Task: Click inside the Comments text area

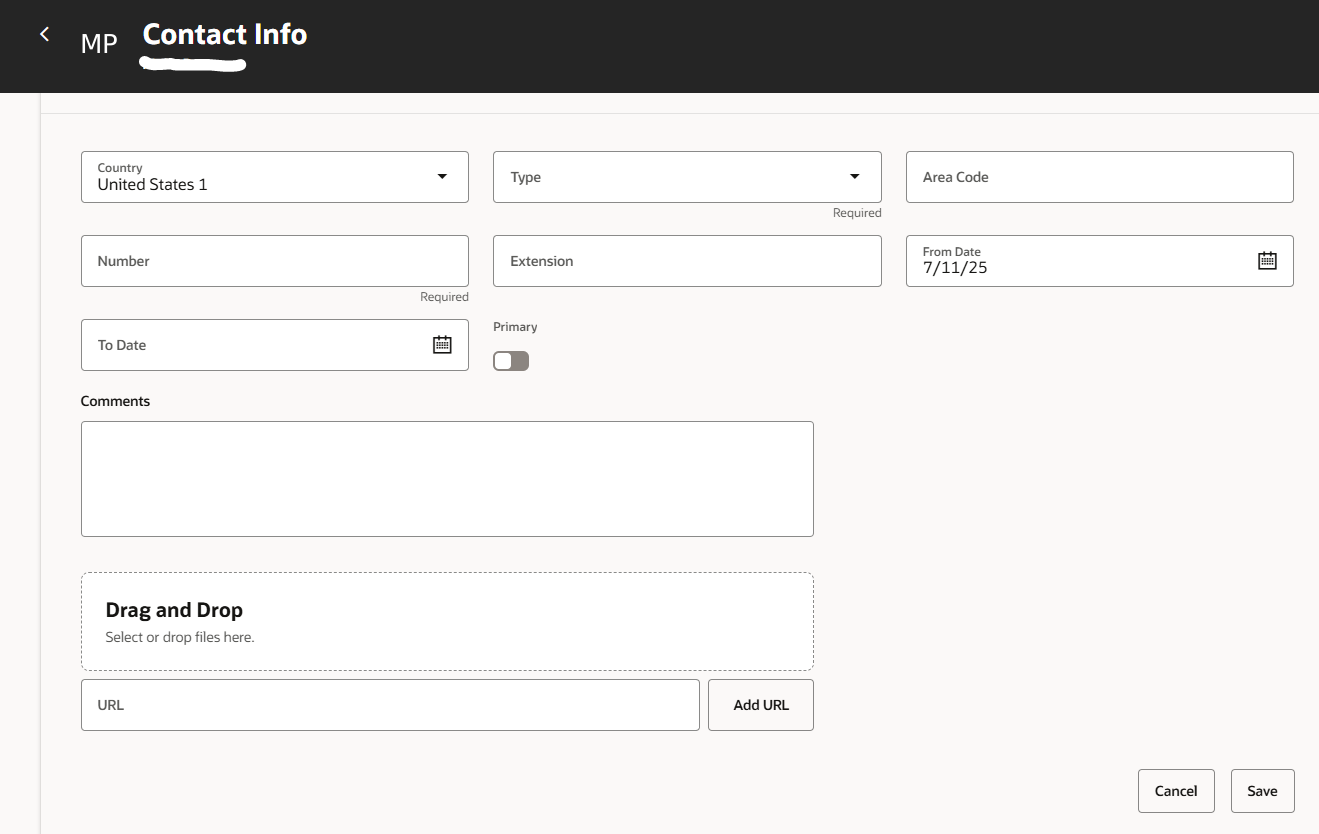Action: 446,478
